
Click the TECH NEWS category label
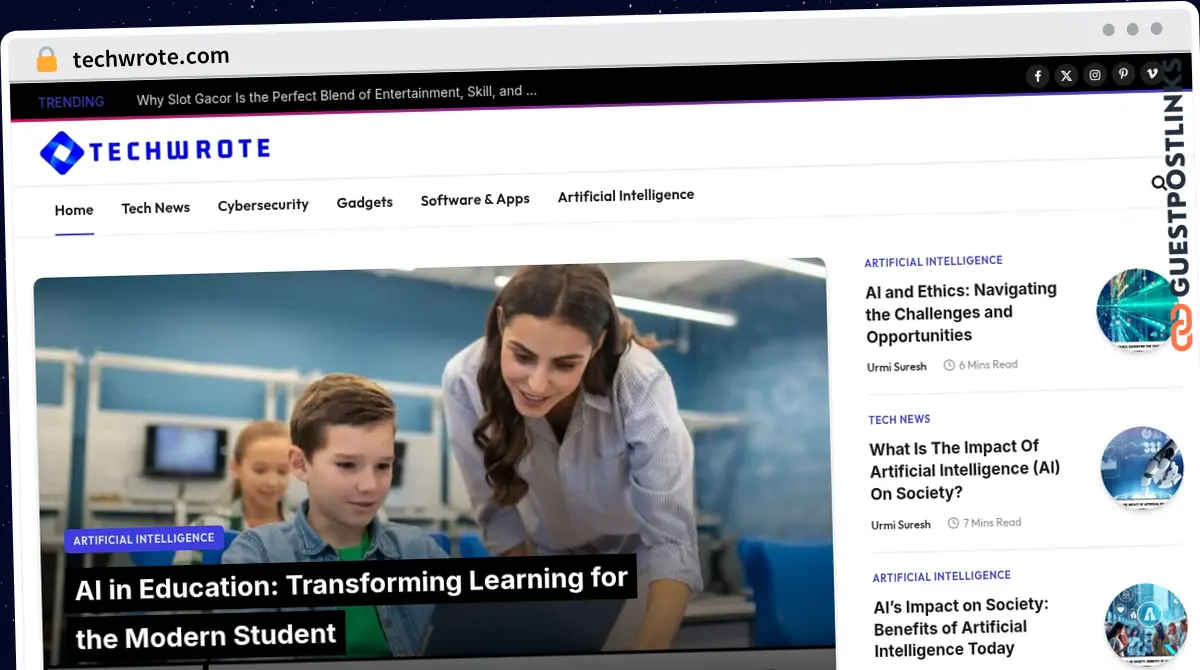click(899, 420)
